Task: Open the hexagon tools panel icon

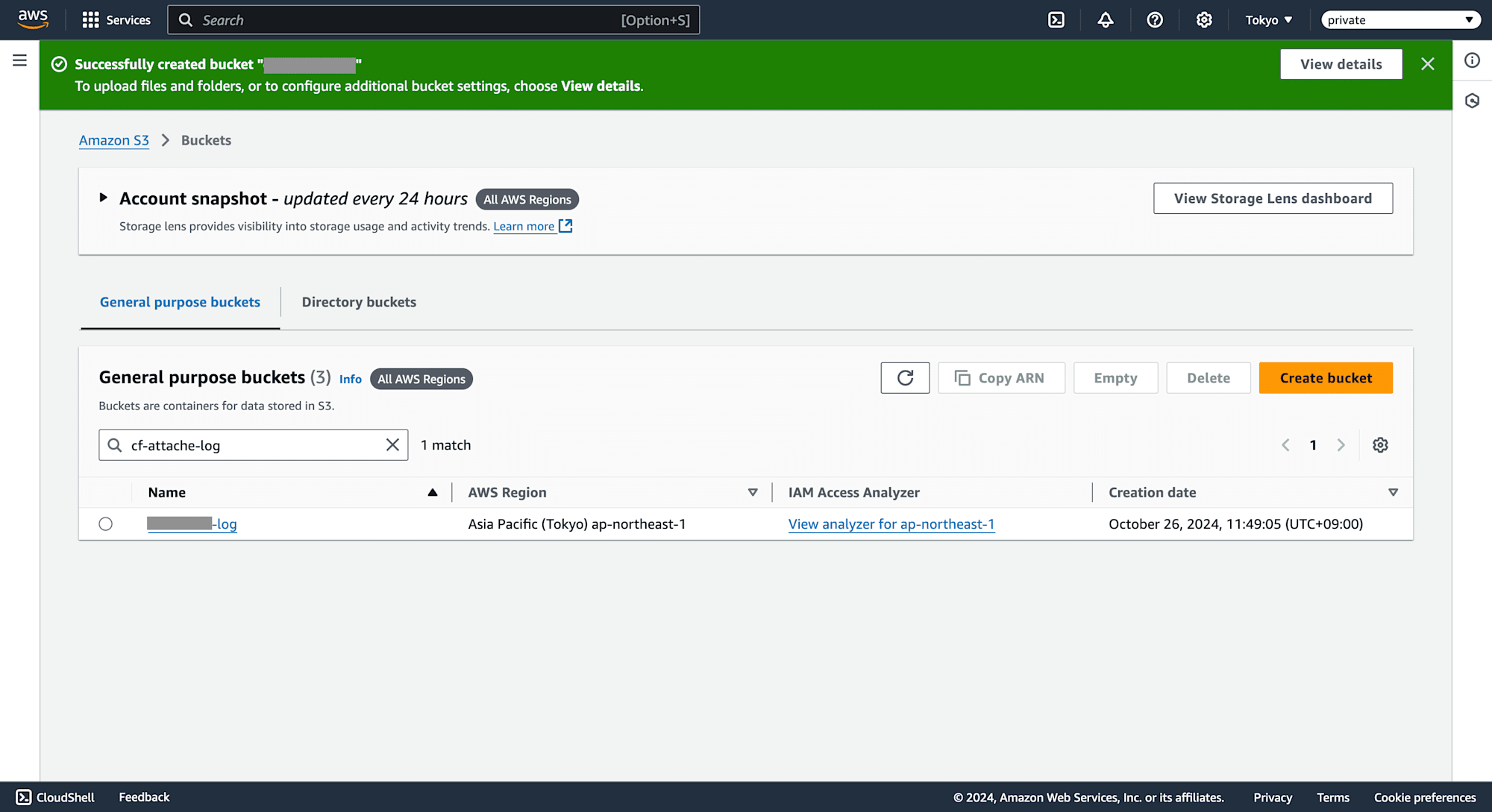Action: click(1472, 101)
